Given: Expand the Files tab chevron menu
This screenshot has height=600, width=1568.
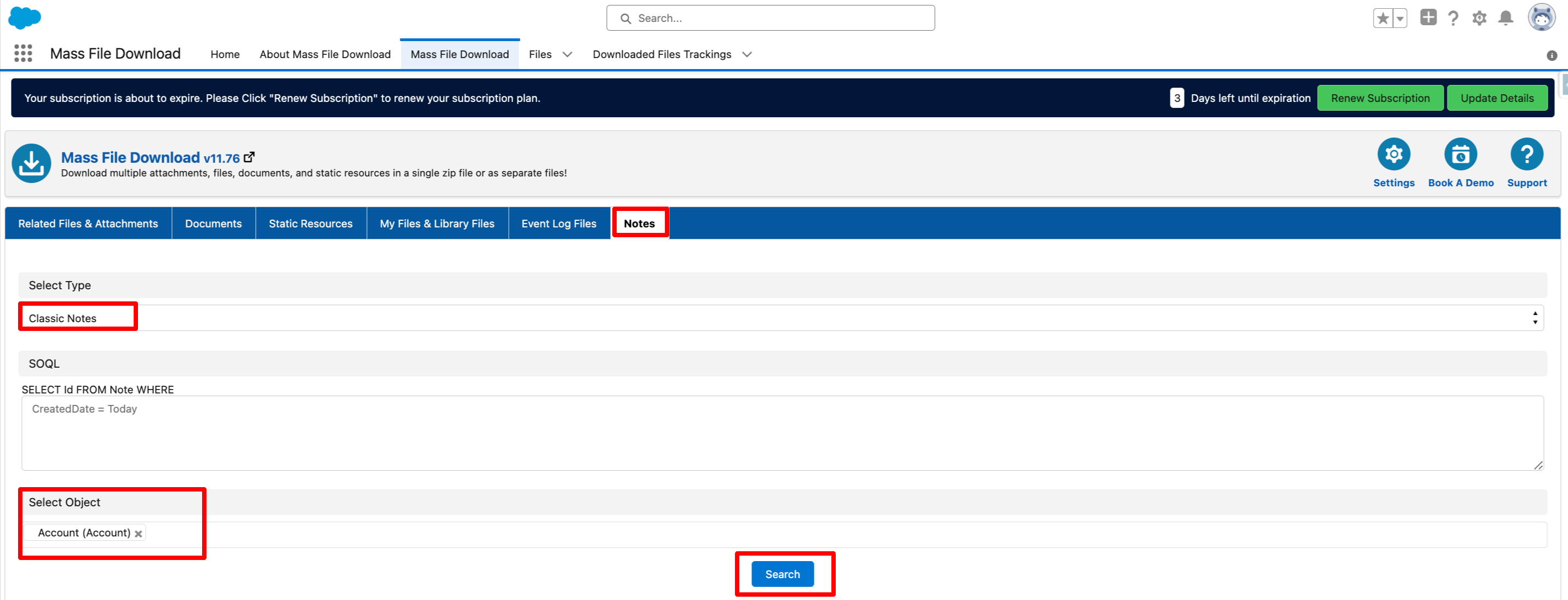Looking at the screenshot, I should coord(567,54).
